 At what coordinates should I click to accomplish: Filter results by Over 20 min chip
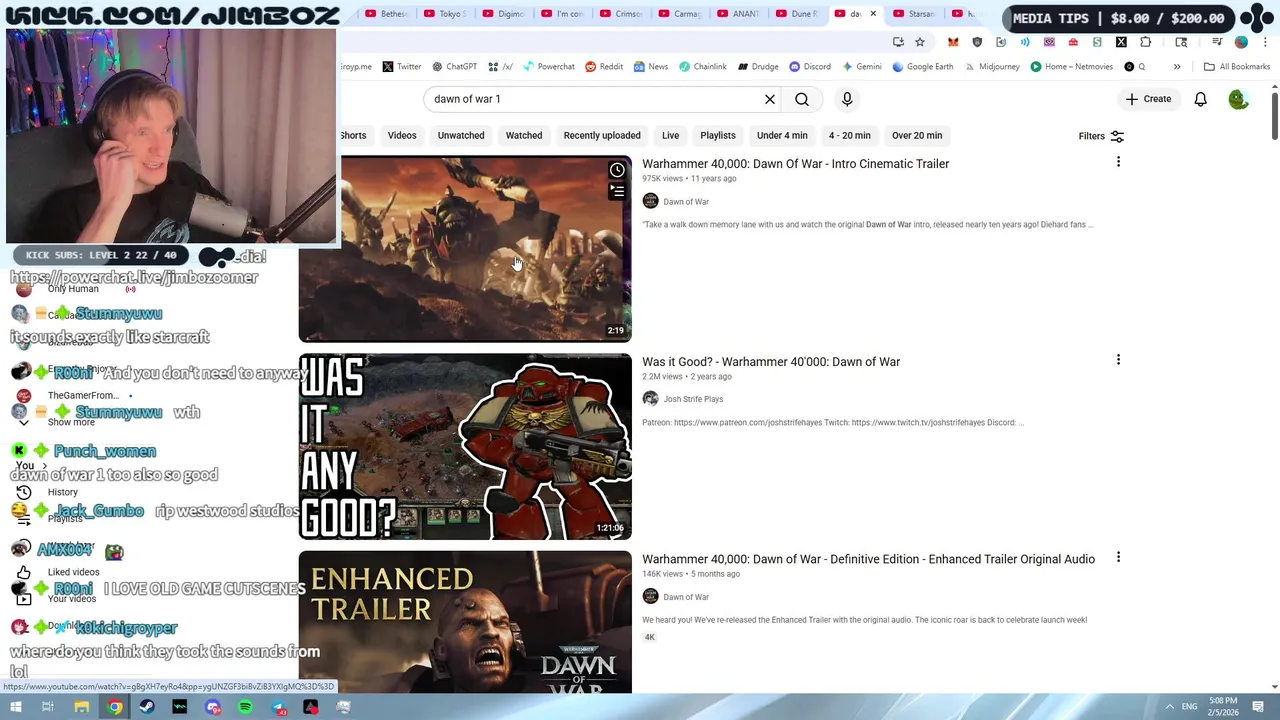click(917, 135)
